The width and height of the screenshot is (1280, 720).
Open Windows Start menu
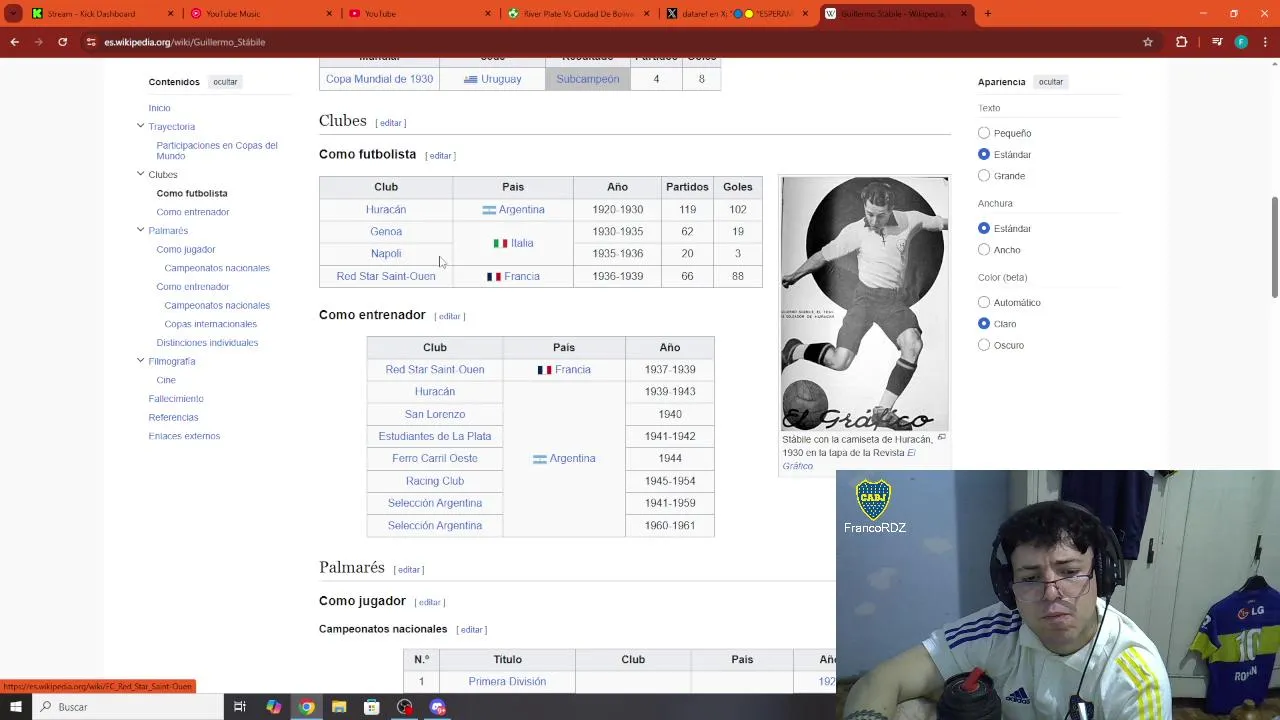pos(15,707)
